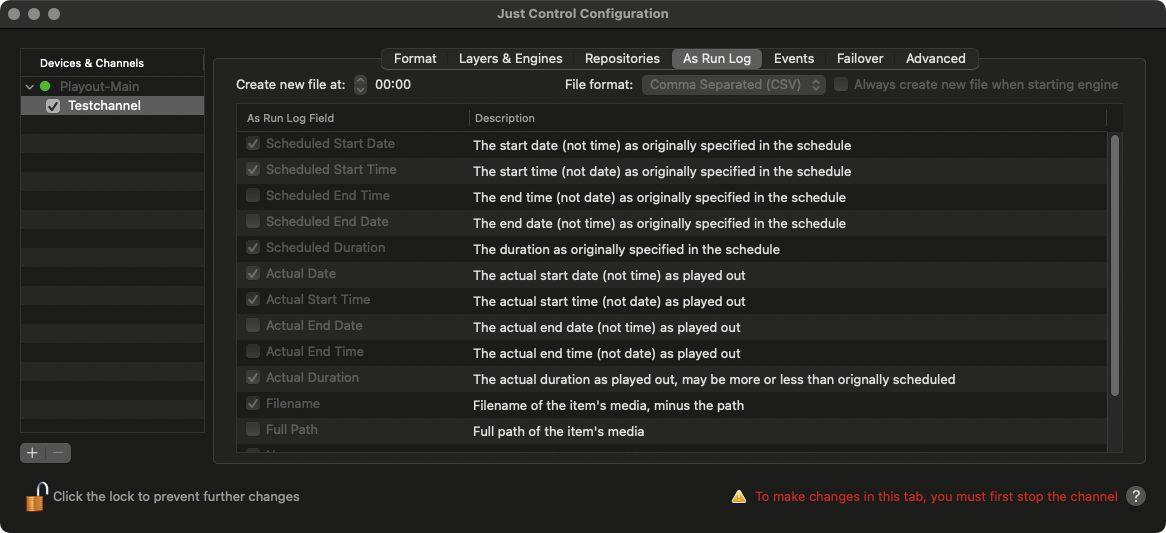Viewport: 1166px width, 533px height.
Task: Click the Actual Duration description text
Action: 714,380
